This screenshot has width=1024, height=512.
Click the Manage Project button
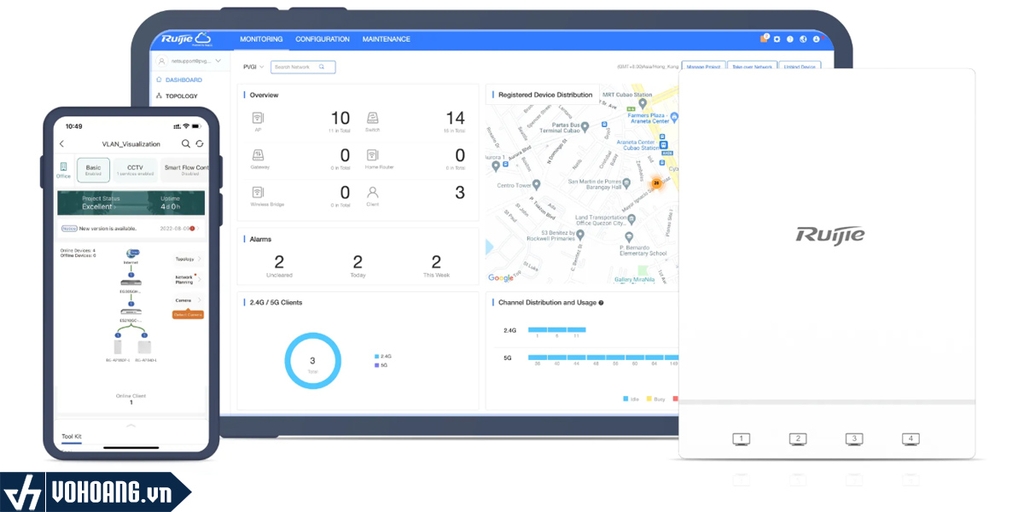tap(704, 67)
